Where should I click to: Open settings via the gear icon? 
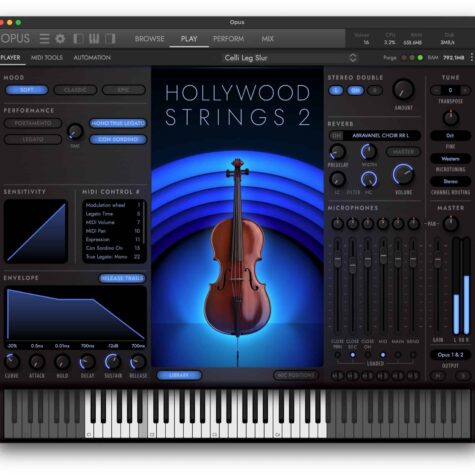pos(60,39)
